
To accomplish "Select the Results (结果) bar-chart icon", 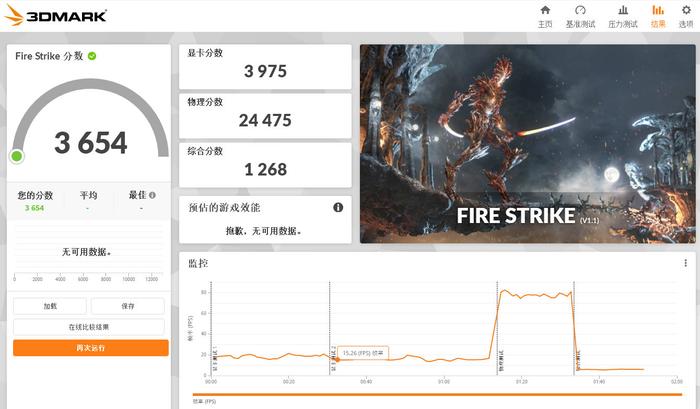I will click(x=658, y=10).
